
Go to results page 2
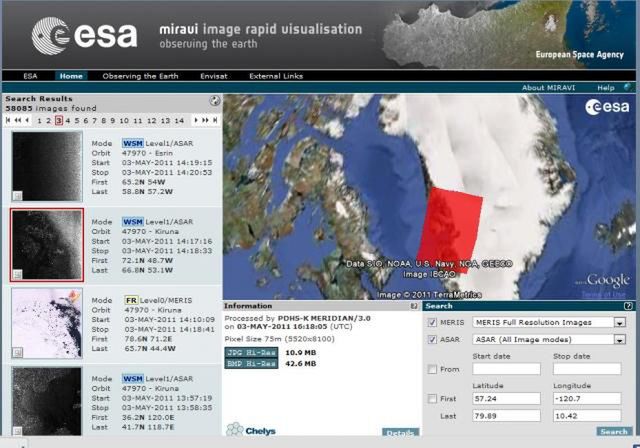point(49,120)
